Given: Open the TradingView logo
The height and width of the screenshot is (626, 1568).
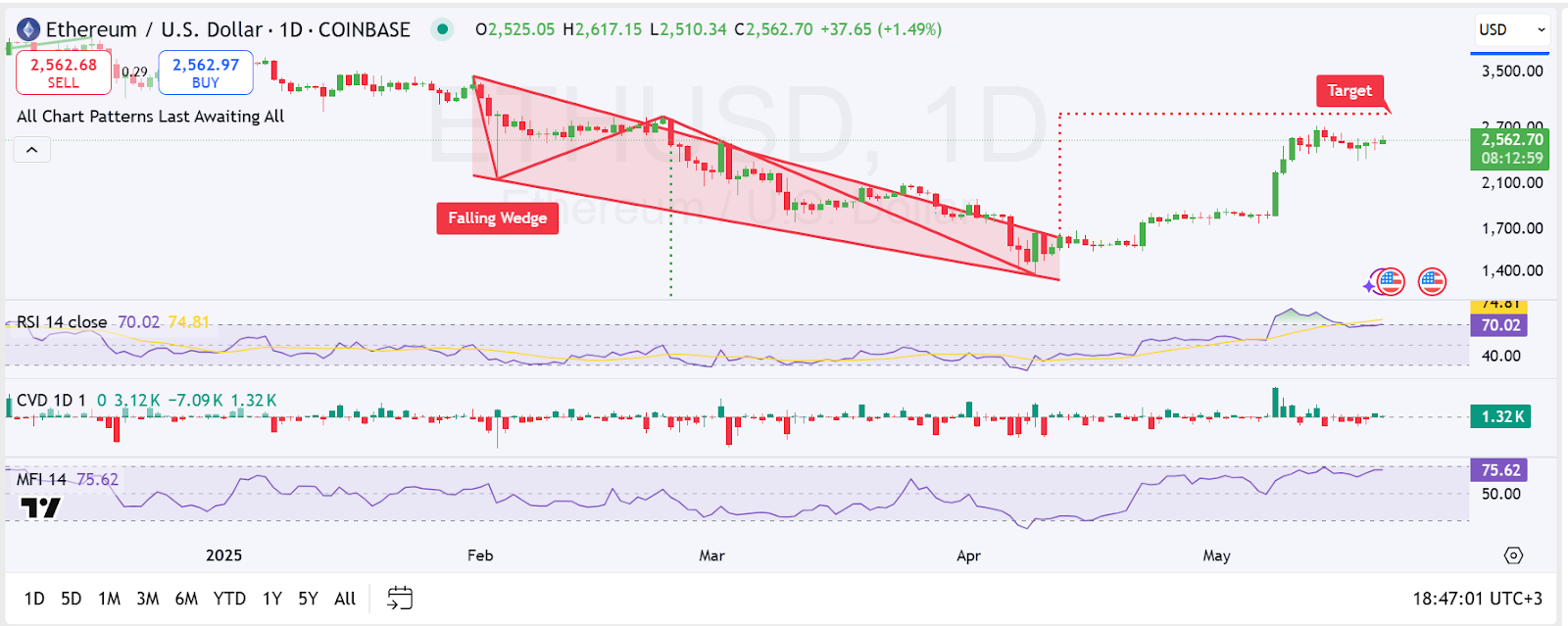Looking at the screenshot, I should (40, 507).
